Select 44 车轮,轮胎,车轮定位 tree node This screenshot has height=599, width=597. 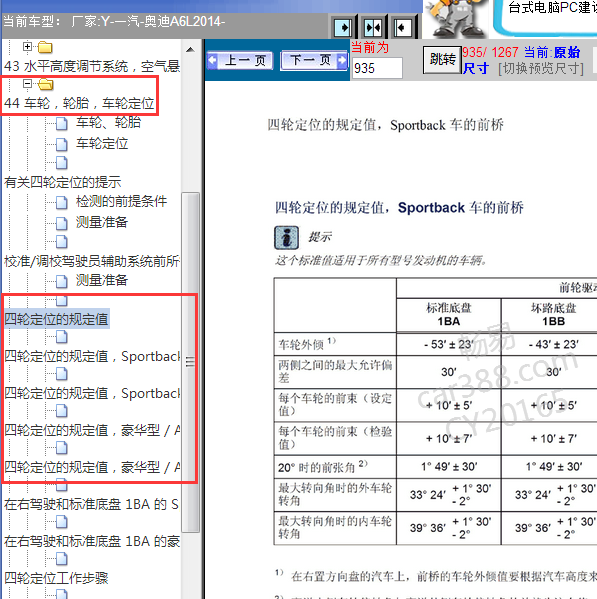click(79, 103)
